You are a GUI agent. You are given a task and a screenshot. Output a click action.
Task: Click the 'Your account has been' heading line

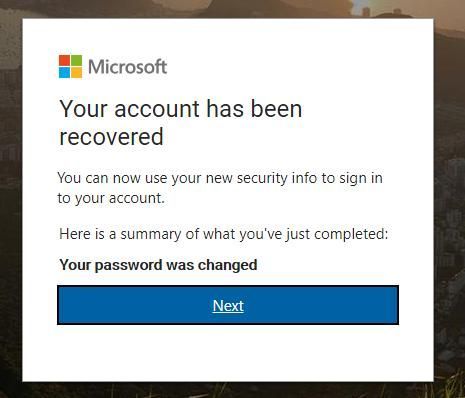coord(181,108)
